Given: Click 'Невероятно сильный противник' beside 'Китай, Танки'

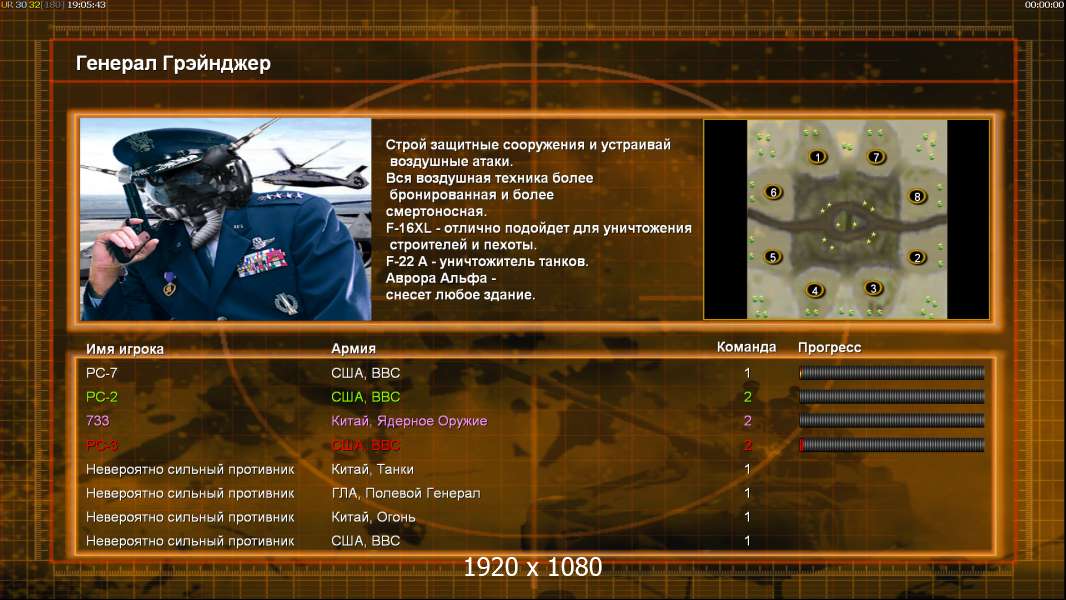Looking at the screenshot, I should pyautogui.click(x=190, y=470).
